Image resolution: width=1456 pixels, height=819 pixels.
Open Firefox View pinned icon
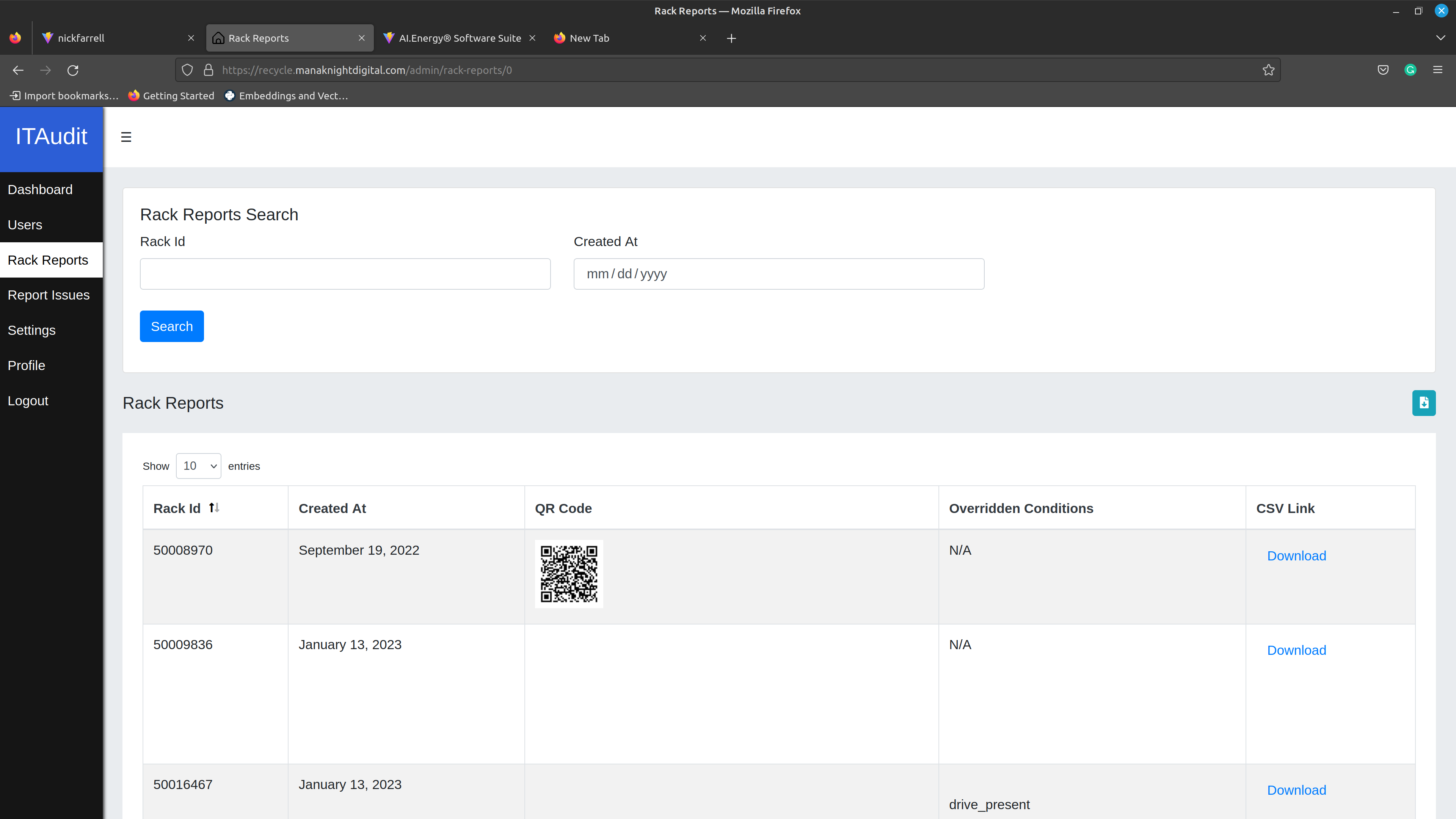(x=15, y=38)
